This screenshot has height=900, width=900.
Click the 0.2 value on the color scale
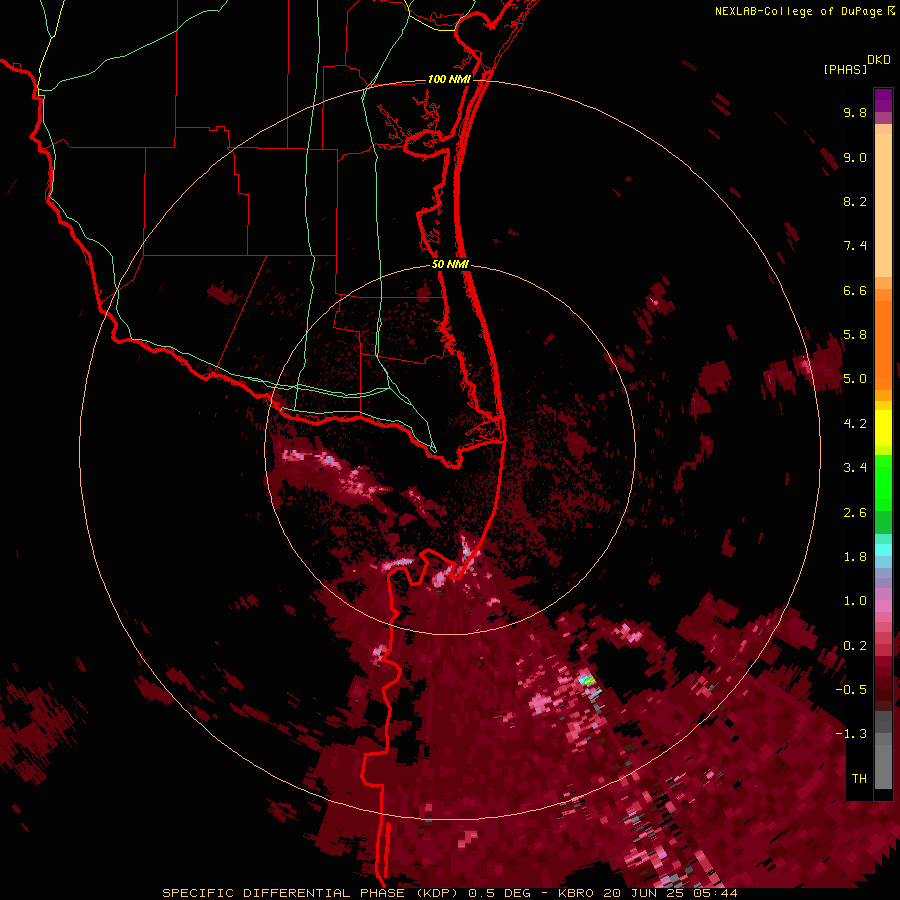point(855,646)
